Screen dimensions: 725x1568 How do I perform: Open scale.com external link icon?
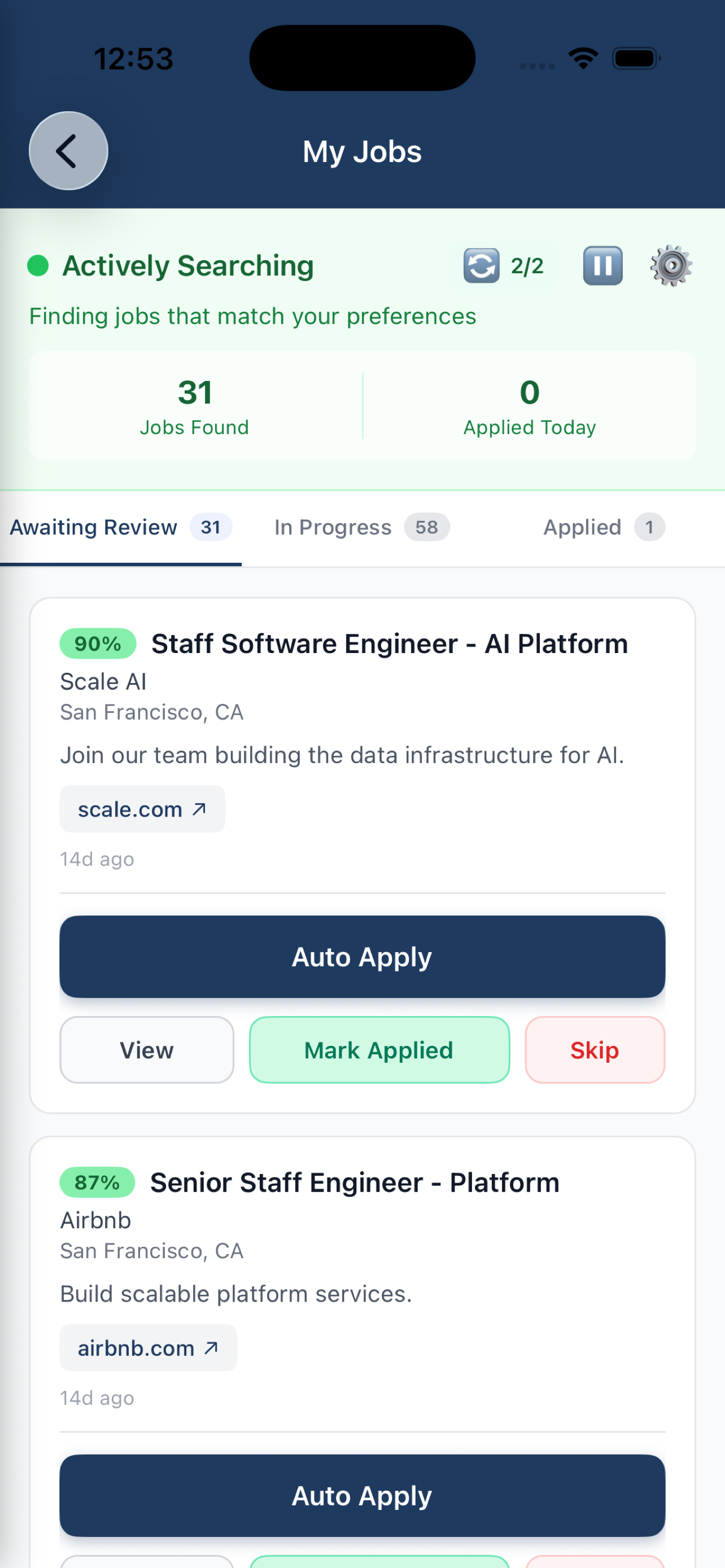(x=199, y=809)
